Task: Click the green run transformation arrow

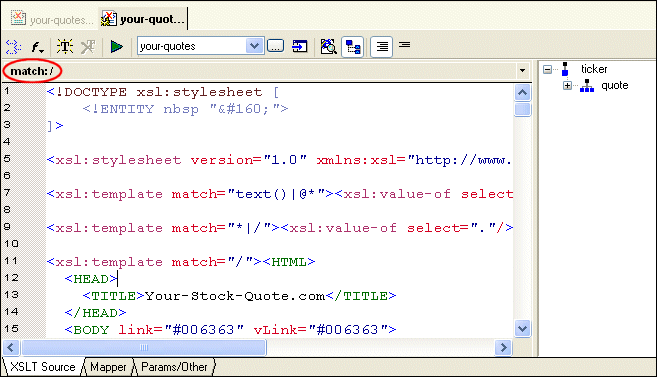Action: (x=116, y=46)
